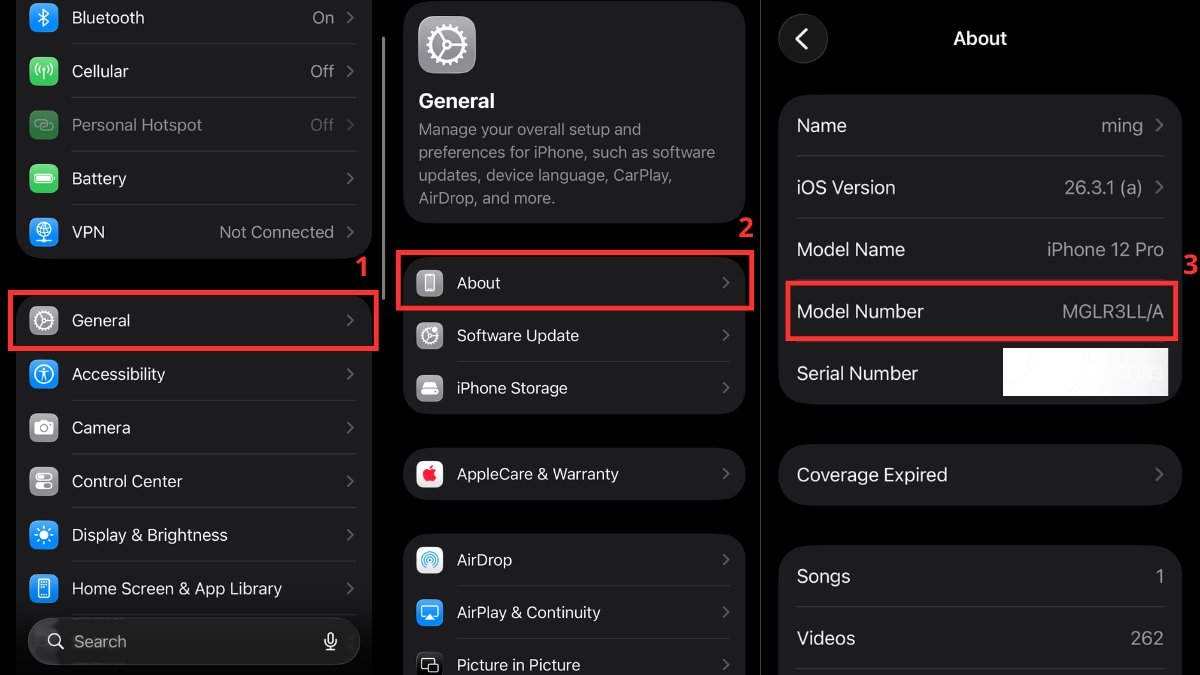Tap the About page title

point(980,39)
